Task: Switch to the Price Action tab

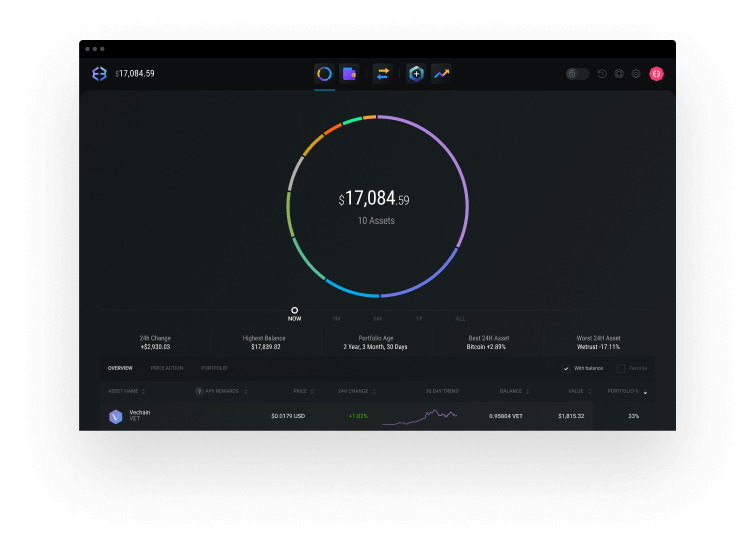Action: pos(167,368)
